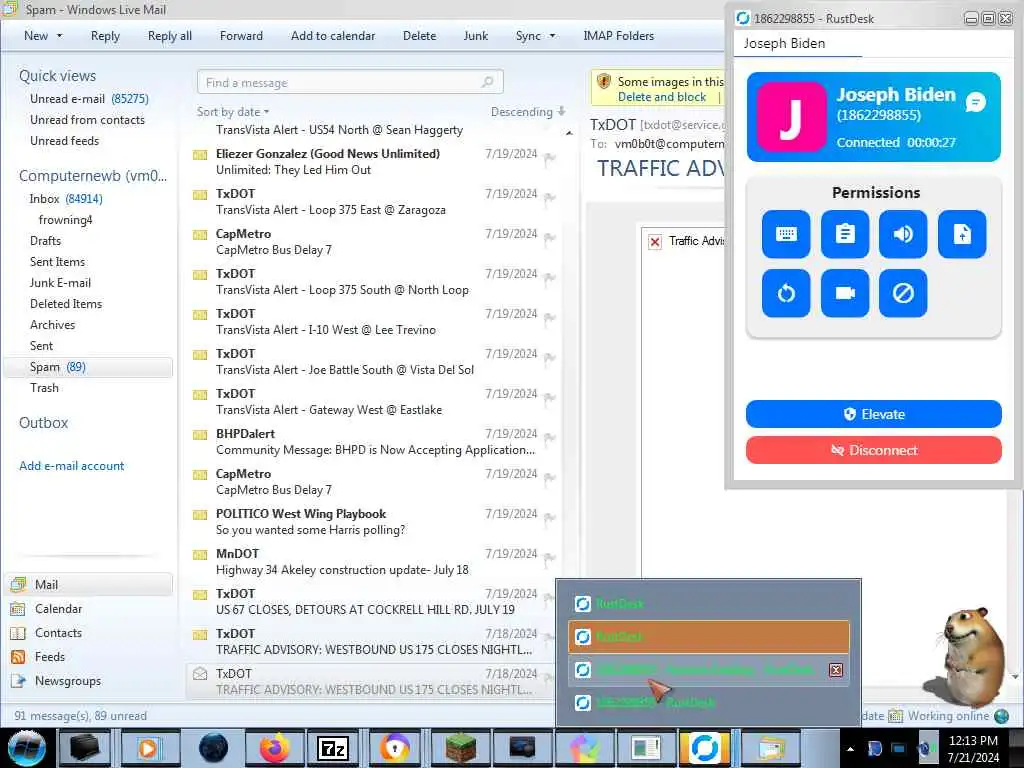This screenshot has width=1024, height=768.
Task: Click envelope icon of MnDOT message
Action: [x=200, y=554]
